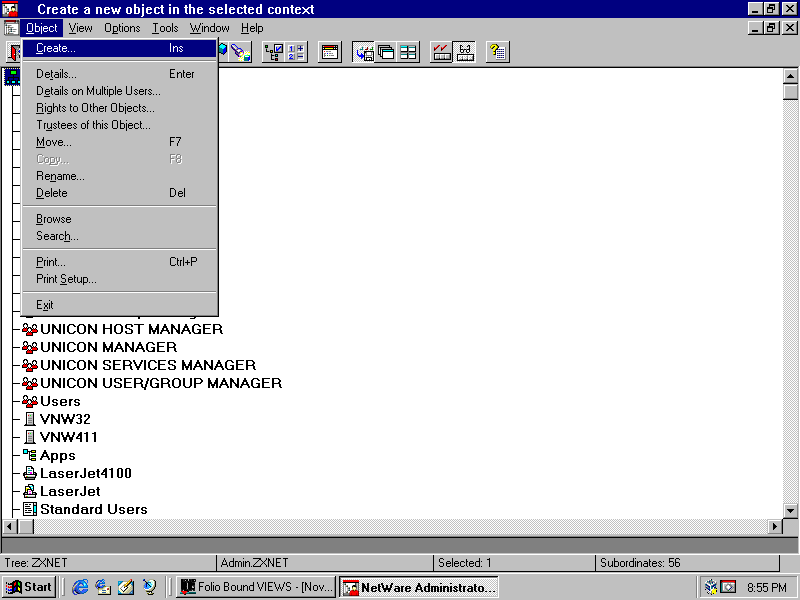Select Rights to Other Objects...
Screen dimensions: 800x600
tap(120, 108)
